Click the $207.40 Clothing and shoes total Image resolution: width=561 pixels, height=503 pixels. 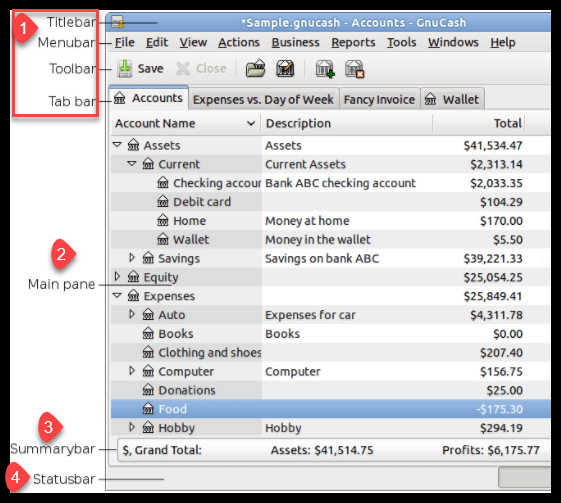501,352
